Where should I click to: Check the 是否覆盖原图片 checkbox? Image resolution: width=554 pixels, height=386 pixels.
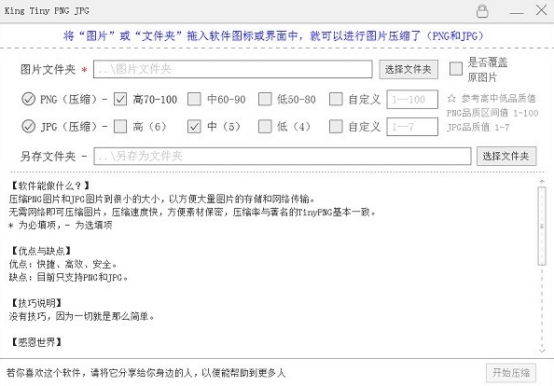[456, 69]
